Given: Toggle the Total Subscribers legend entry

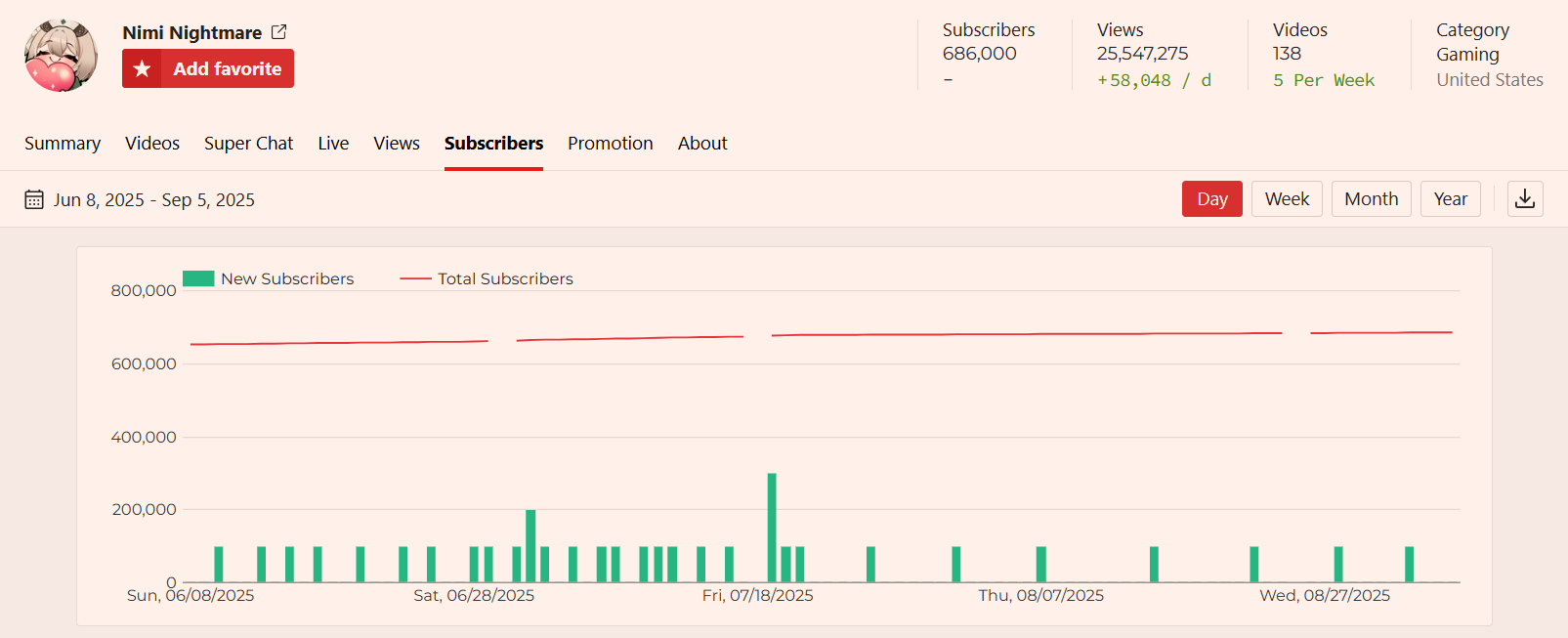Looking at the screenshot, I should (487, 278).
